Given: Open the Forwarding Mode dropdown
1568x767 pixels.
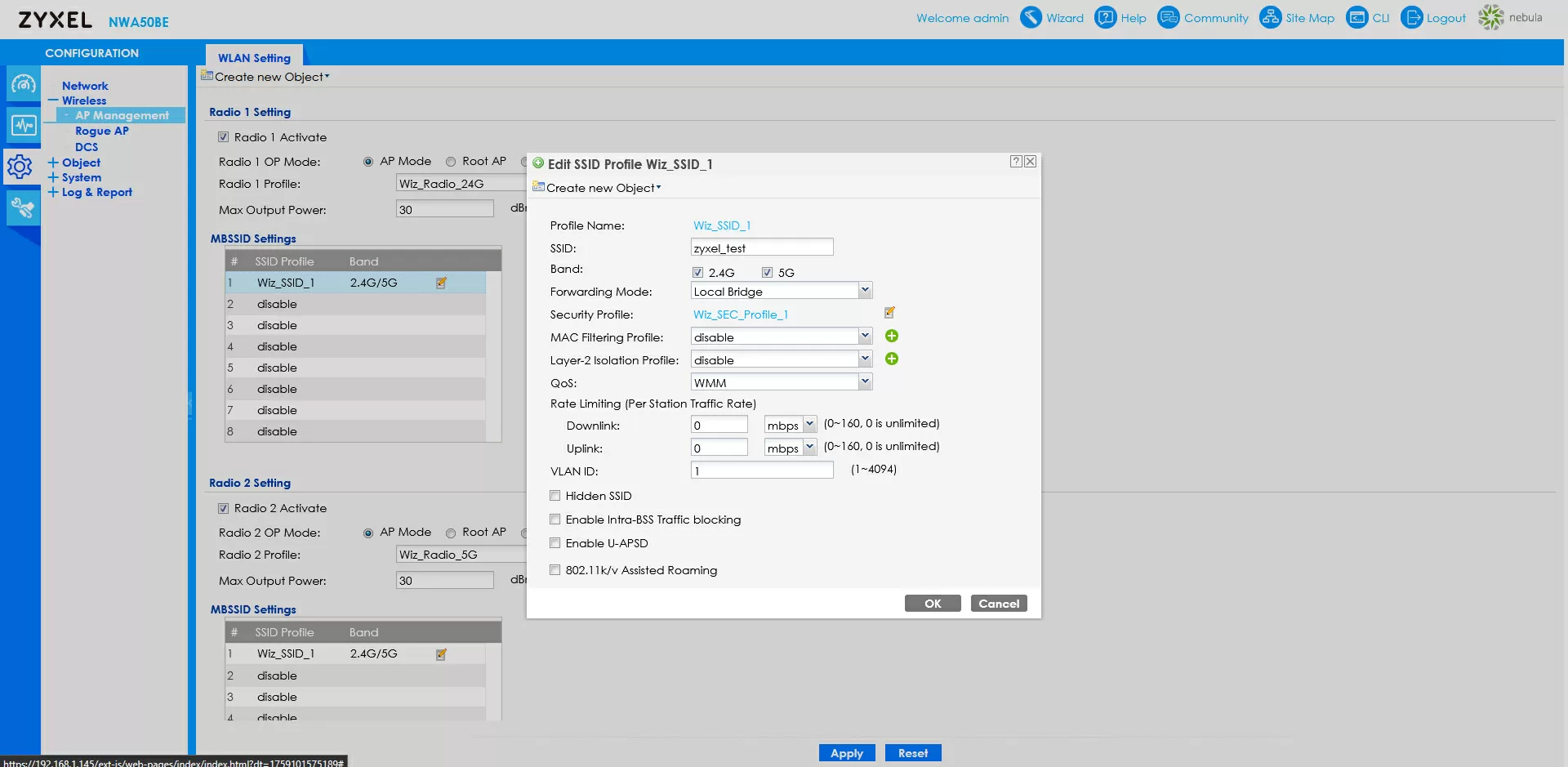Looking at the screenshot, I should [864, 291].
